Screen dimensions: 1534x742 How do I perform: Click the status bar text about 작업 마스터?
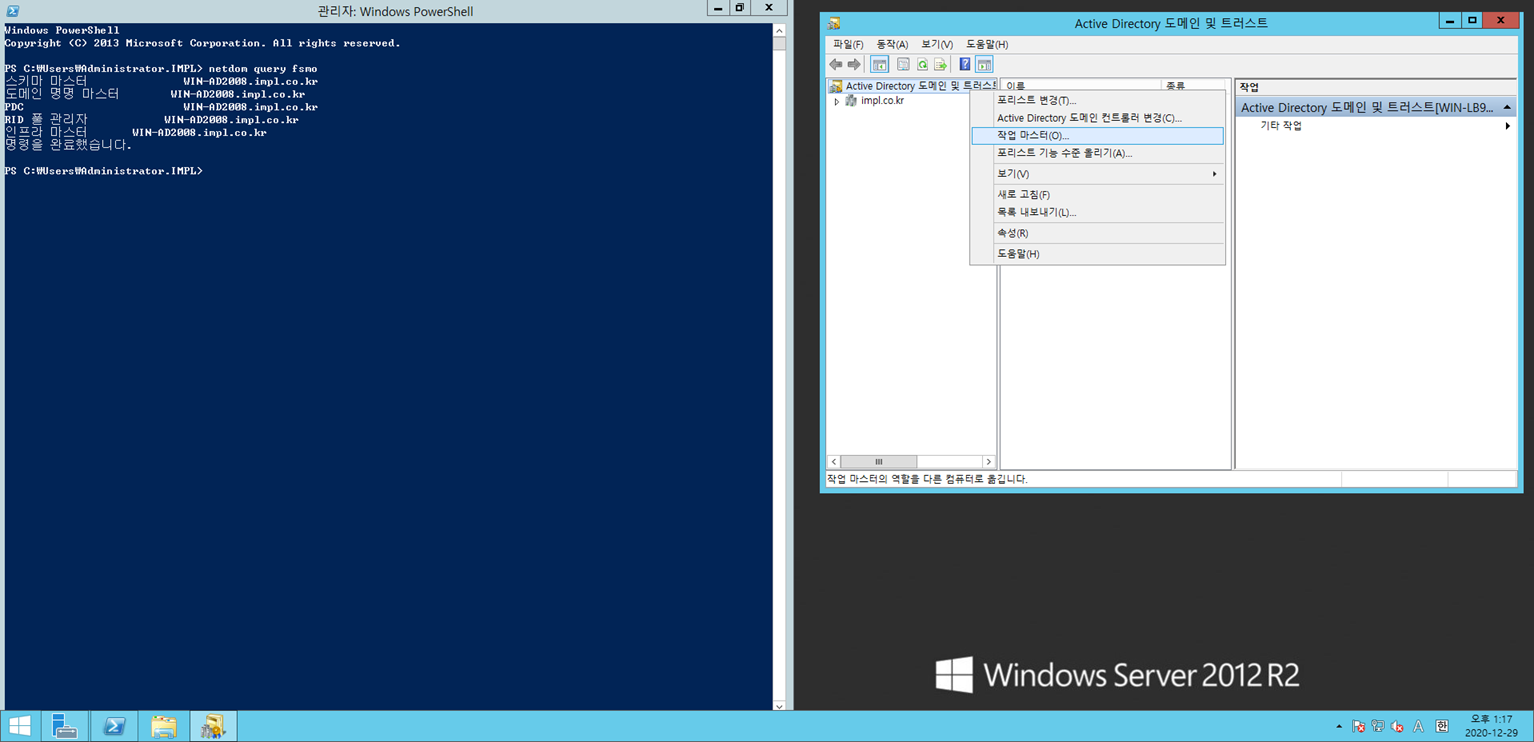tap(927, 479)
